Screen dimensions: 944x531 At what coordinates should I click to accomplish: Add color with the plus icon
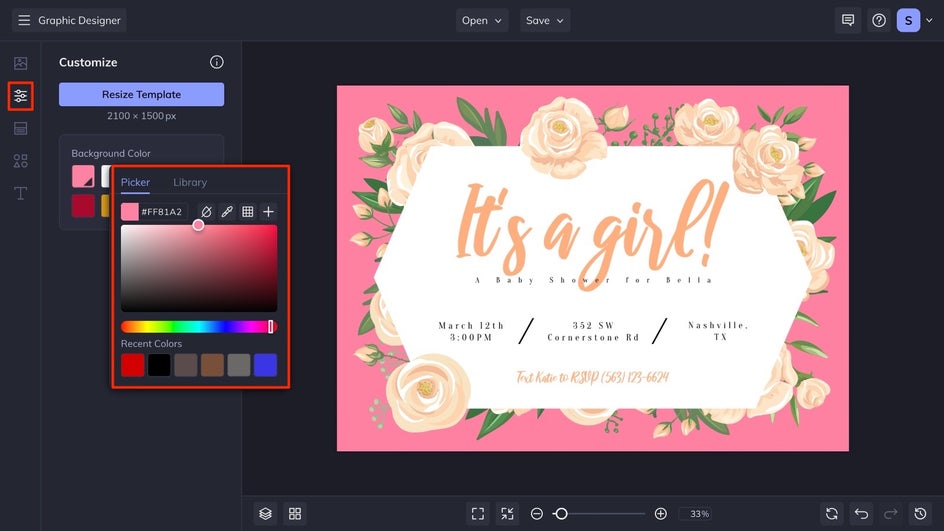point(268,212)
